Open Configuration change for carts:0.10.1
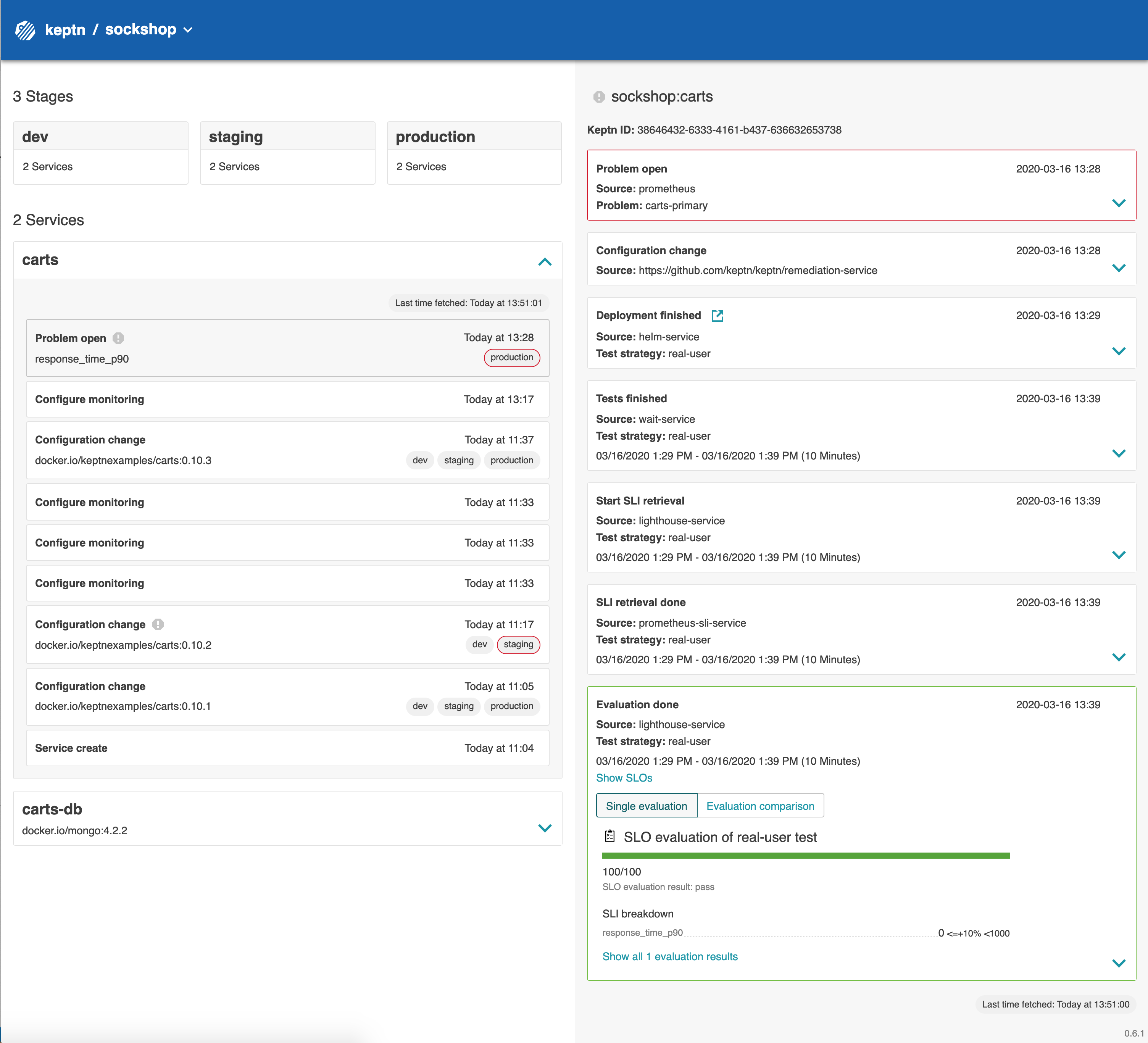The height and width of the screenshot is (1043, 1148). click(x=287, y=696)
